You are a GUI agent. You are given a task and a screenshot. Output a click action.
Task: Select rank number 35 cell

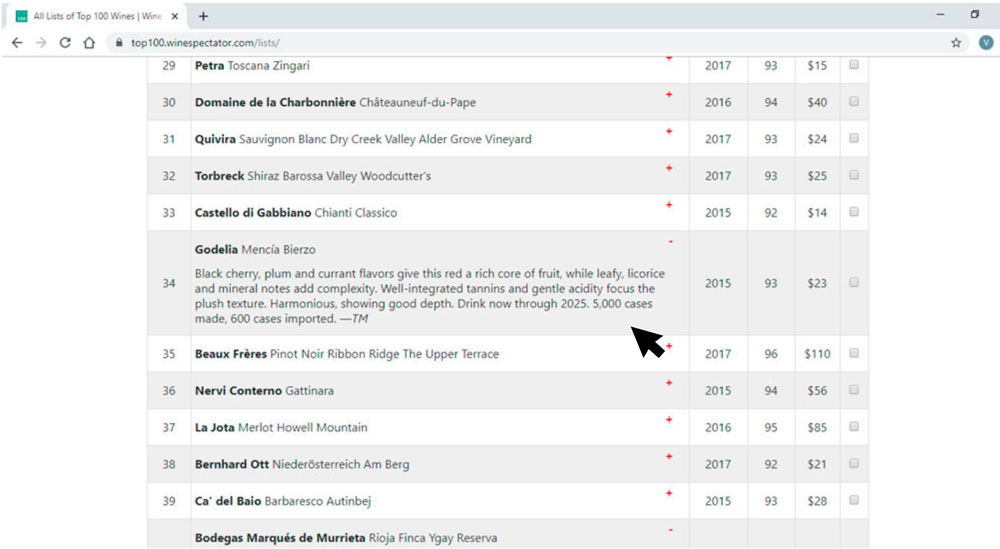[168, 354]
